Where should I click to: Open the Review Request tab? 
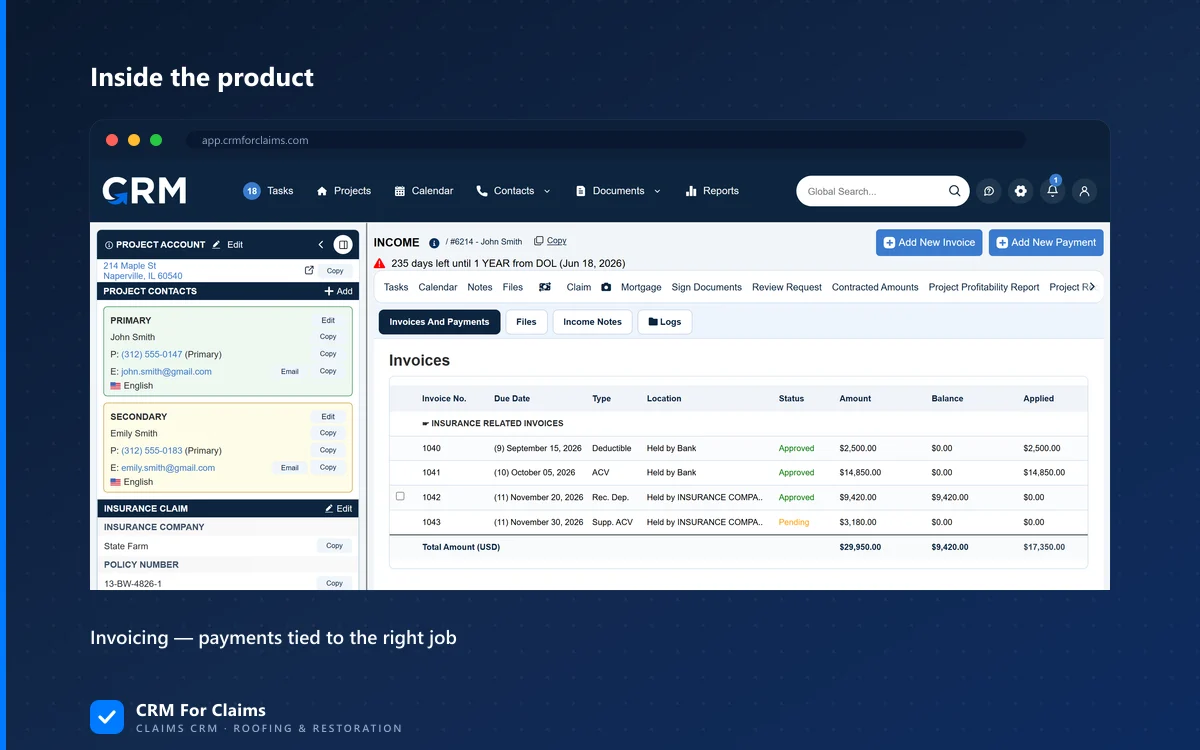(787, 287)
